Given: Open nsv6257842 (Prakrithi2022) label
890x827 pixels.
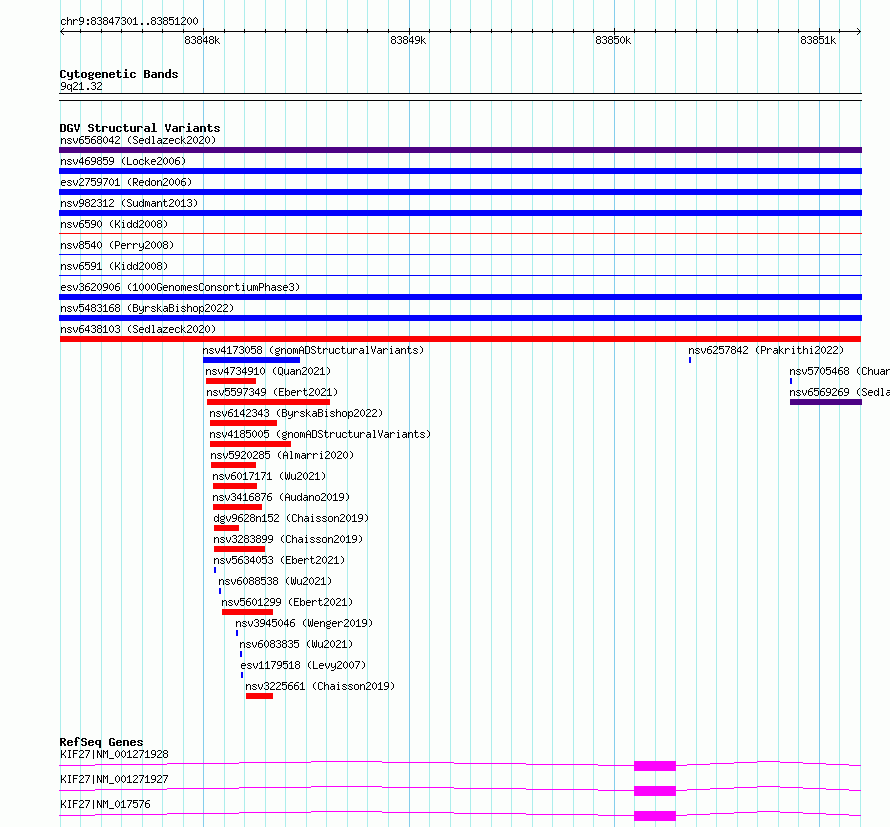Looking at the screenshot, I should [766, 350].
